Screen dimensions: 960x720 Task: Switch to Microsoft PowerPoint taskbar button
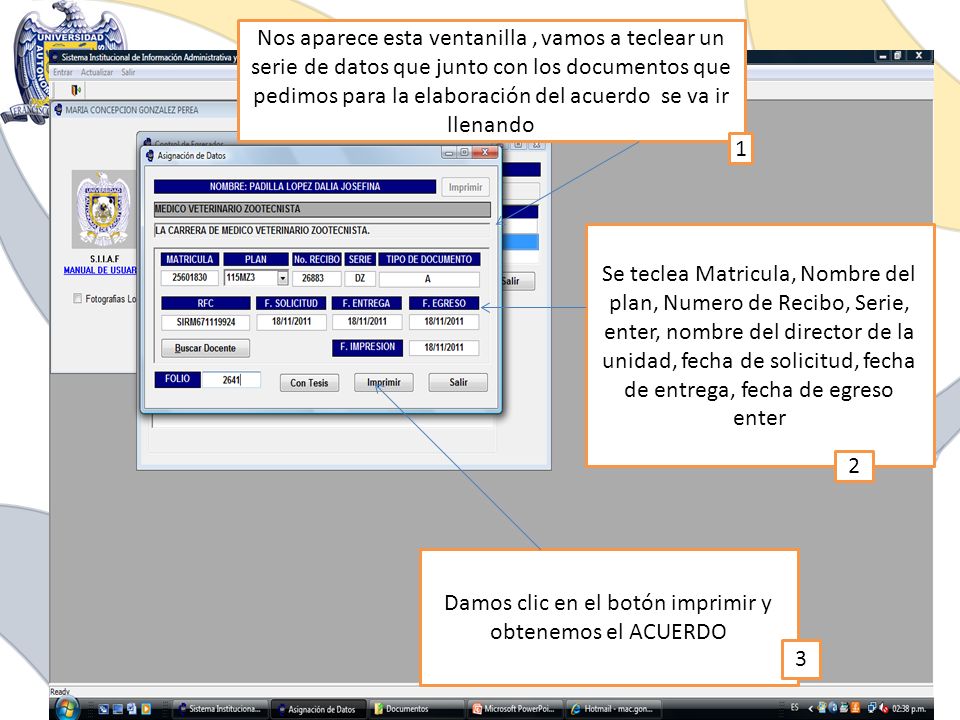[x=516, y=709]
